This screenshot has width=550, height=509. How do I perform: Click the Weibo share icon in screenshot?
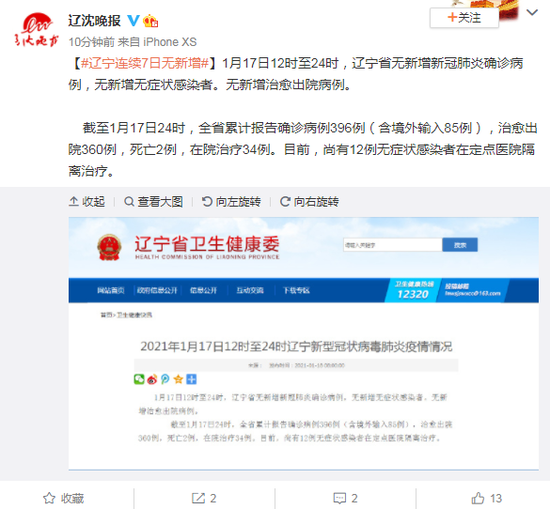tap(152, 379)
